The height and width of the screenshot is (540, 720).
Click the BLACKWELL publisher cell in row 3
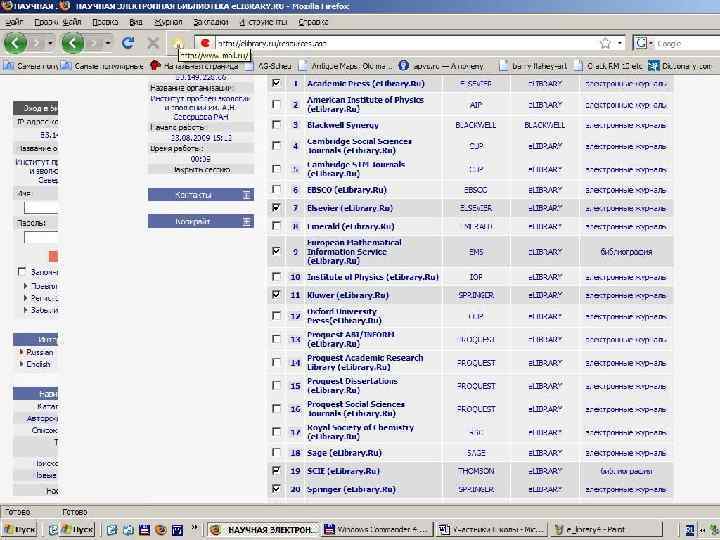(x=476, y=125)
